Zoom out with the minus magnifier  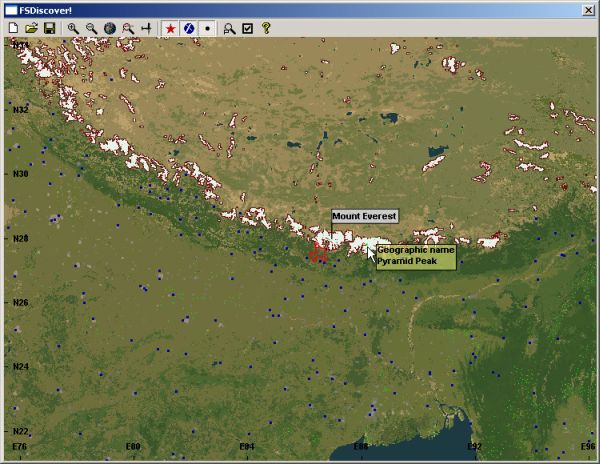point(91,29)
